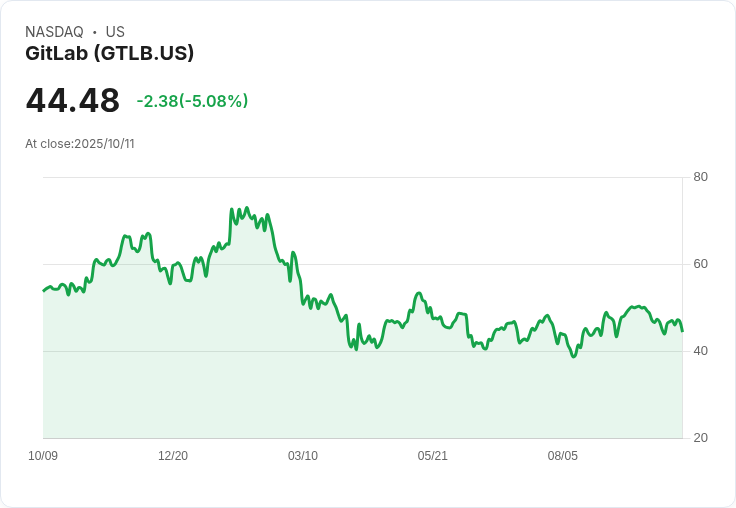
Task: Click the leftmost start point of the price line
Action: (x=43, y=291)
